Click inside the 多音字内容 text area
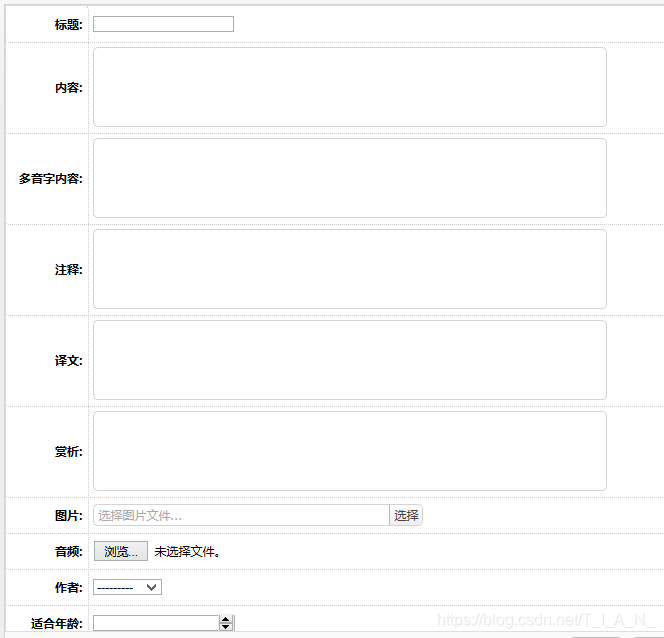 pos(350,178)
